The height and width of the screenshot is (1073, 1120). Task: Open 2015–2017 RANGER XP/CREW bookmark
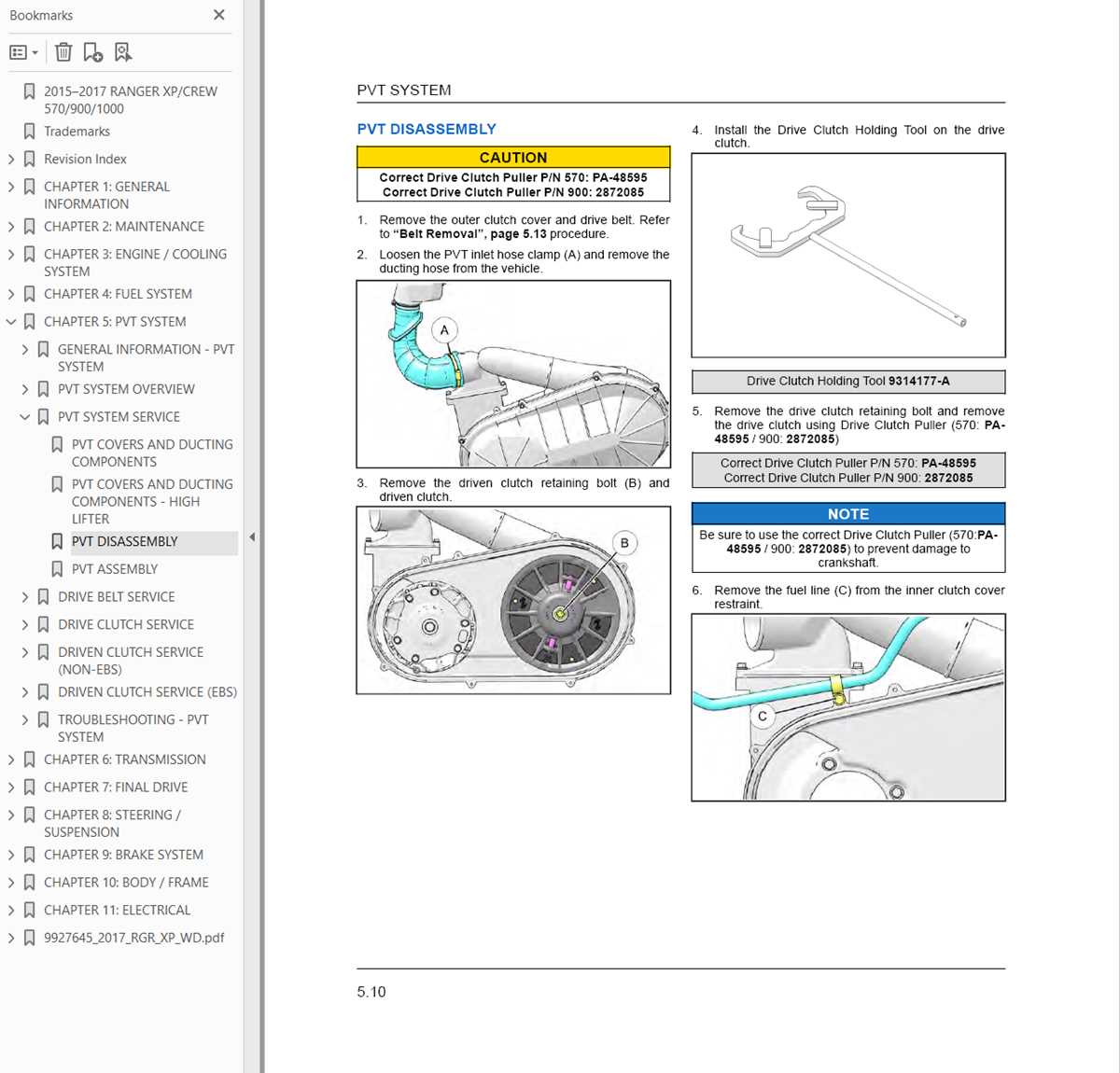click(x=131, y=100)
